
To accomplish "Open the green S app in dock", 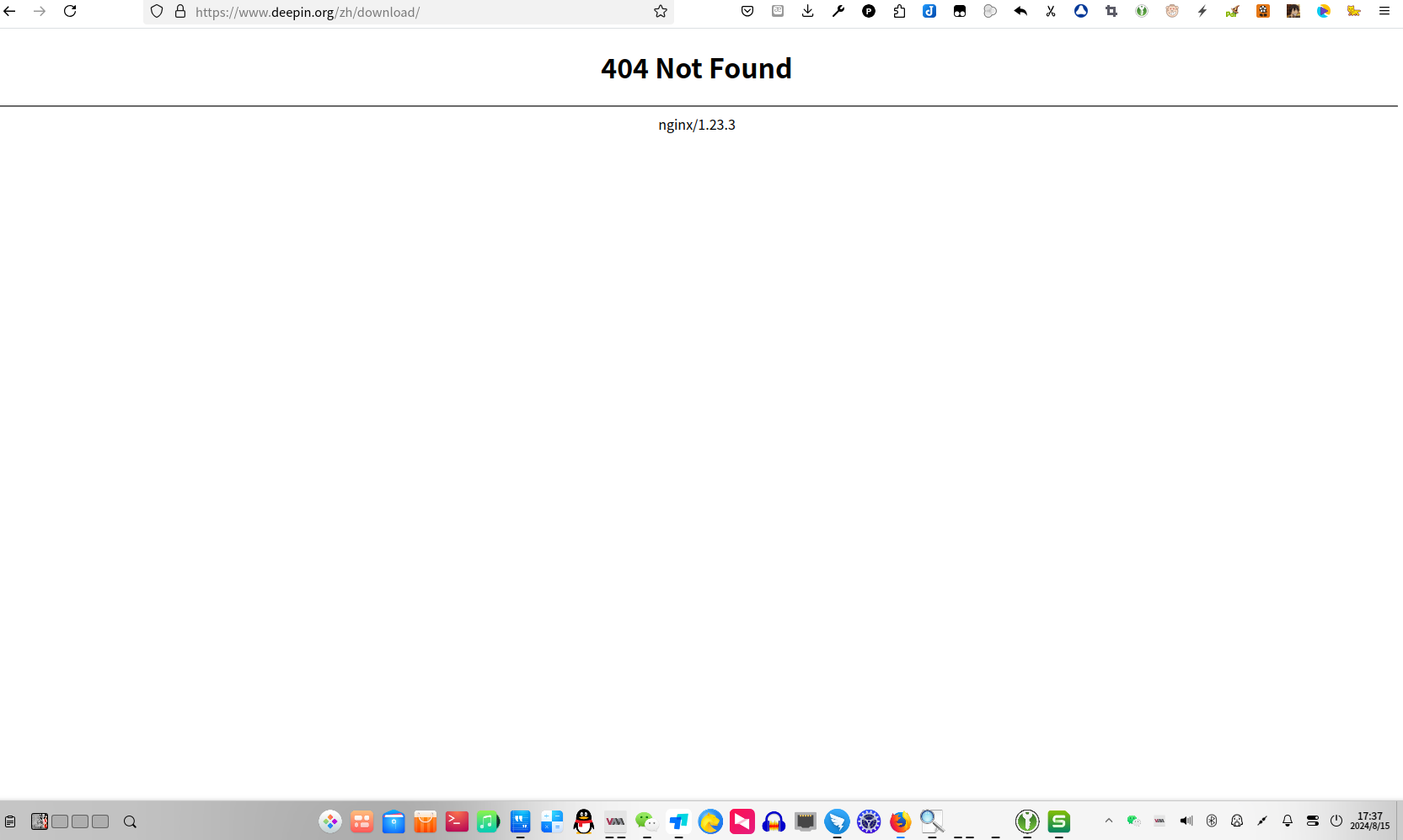I will (1059, 821).
